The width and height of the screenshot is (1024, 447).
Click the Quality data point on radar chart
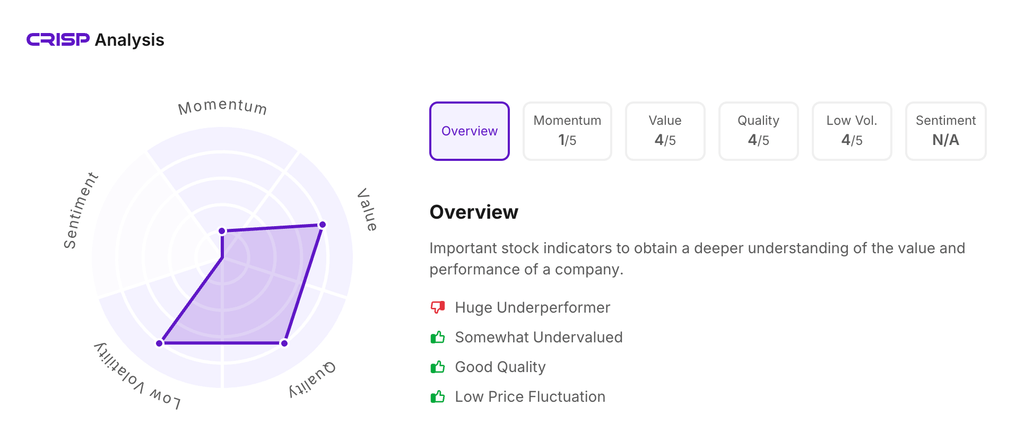tap(285, 343)
